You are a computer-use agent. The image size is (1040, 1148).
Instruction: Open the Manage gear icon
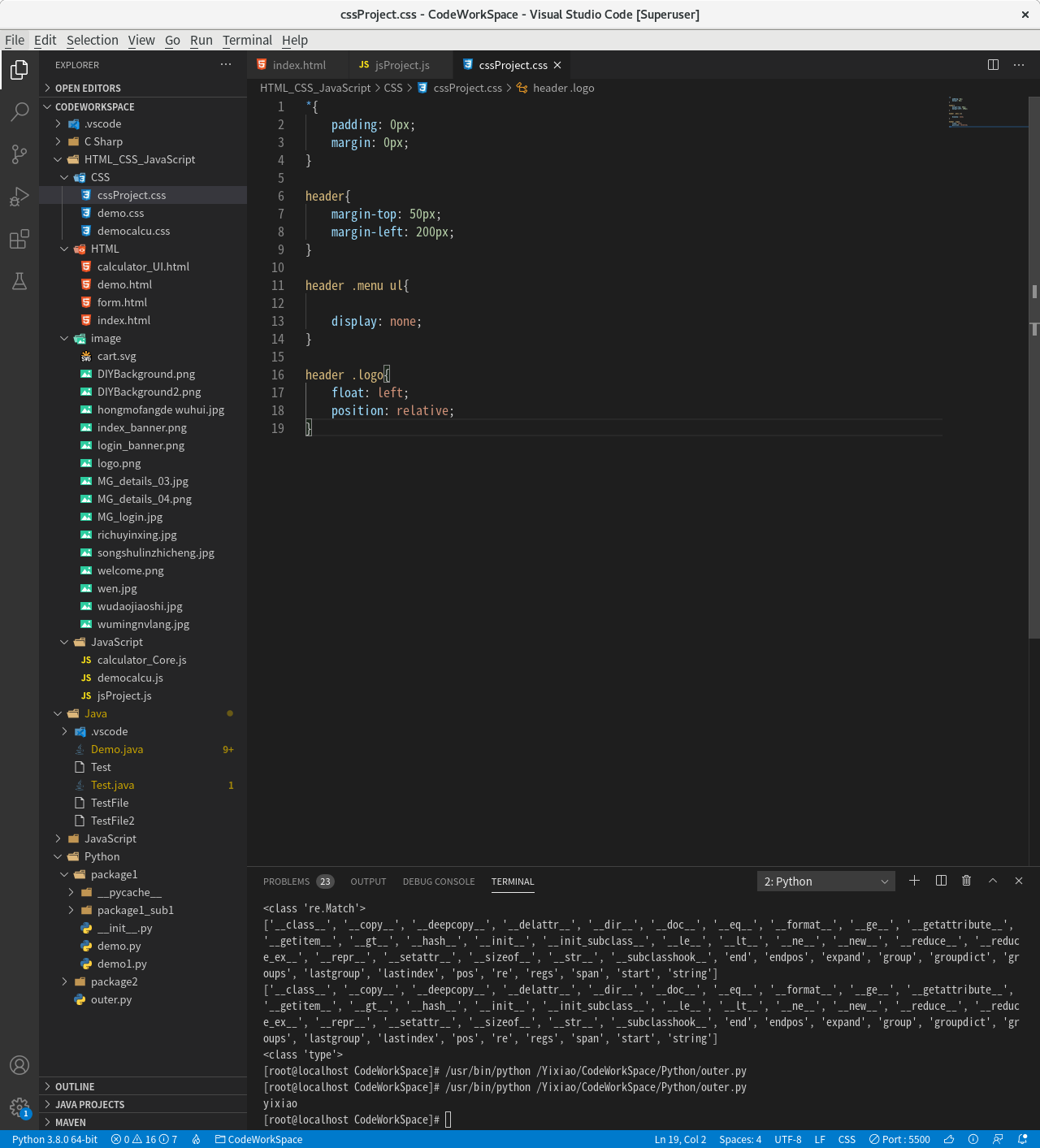pyautogui.click(x=19, y=1107)
